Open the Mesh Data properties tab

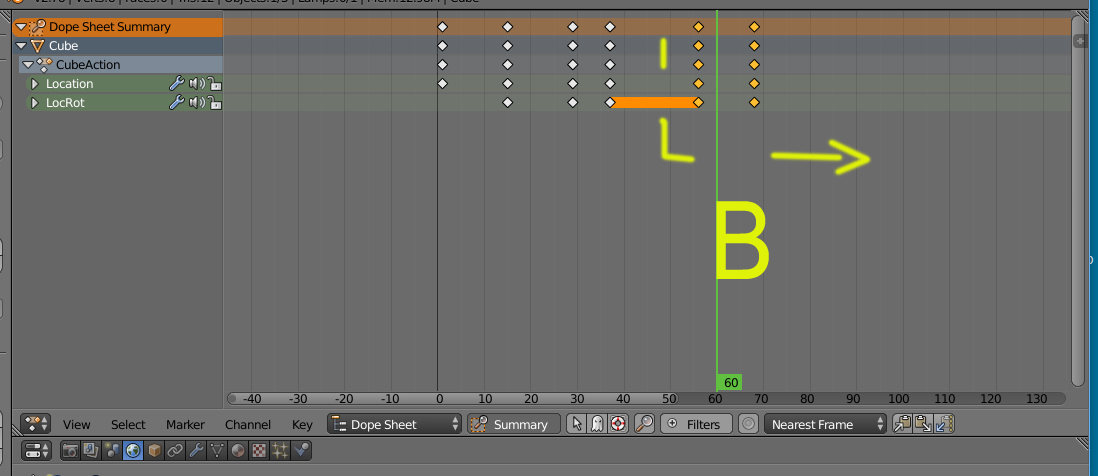(x=217, y=450)
